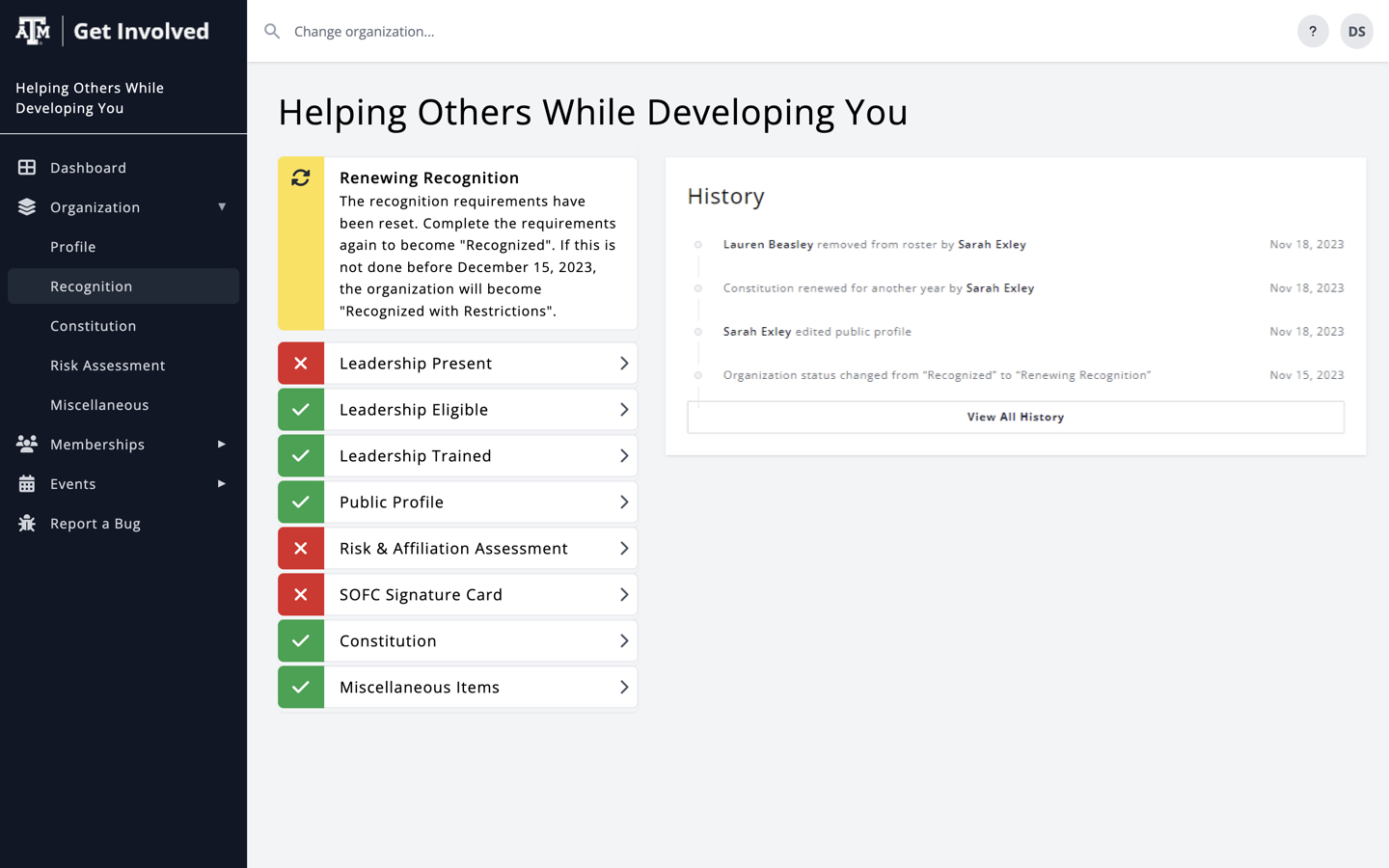The image size is (1389, 868).
Task: Click the Texas A&M logo icon
Action: [x=33, y=31]
